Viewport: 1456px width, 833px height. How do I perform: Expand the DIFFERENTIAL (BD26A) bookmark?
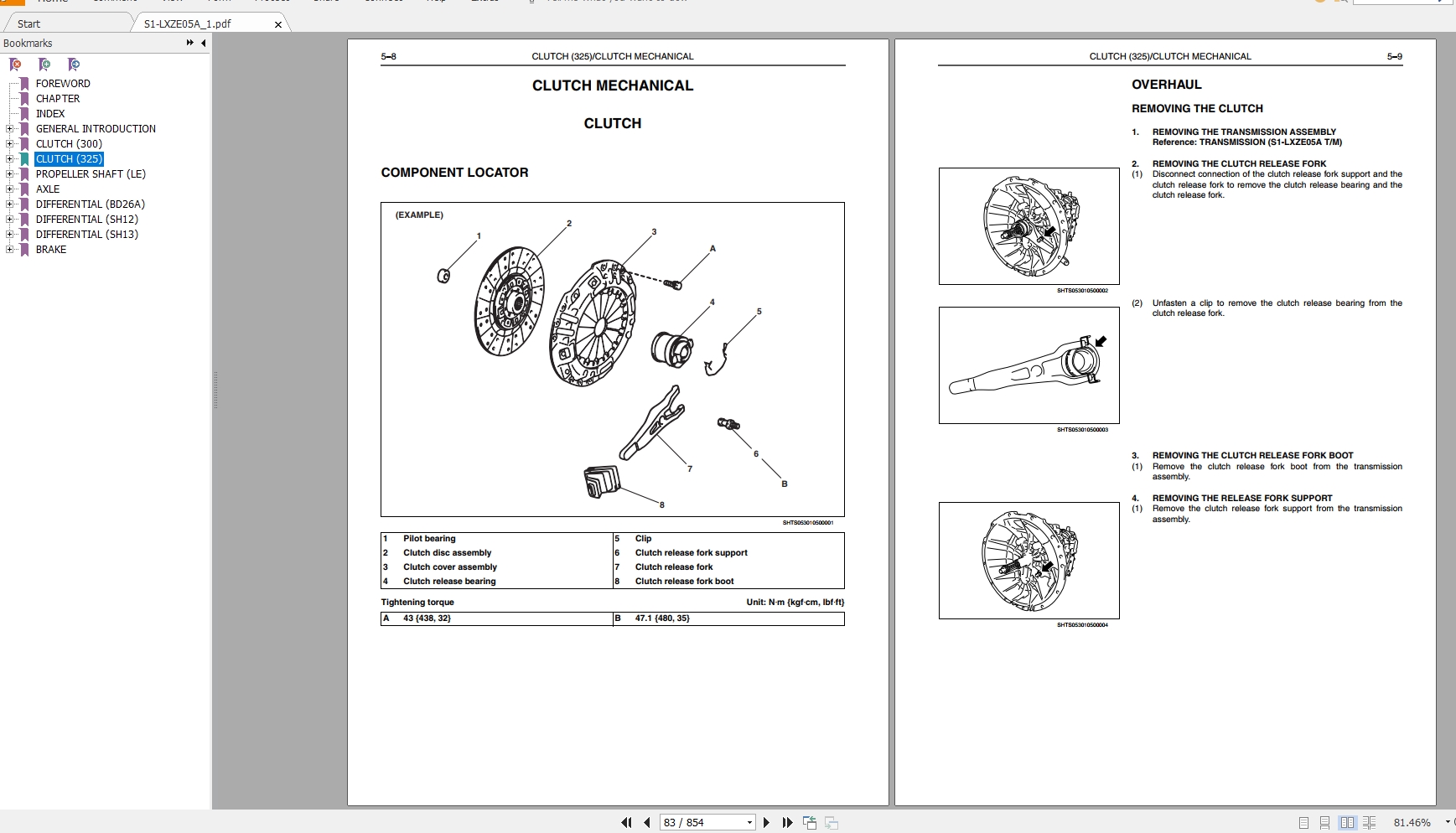click(9, 204)
